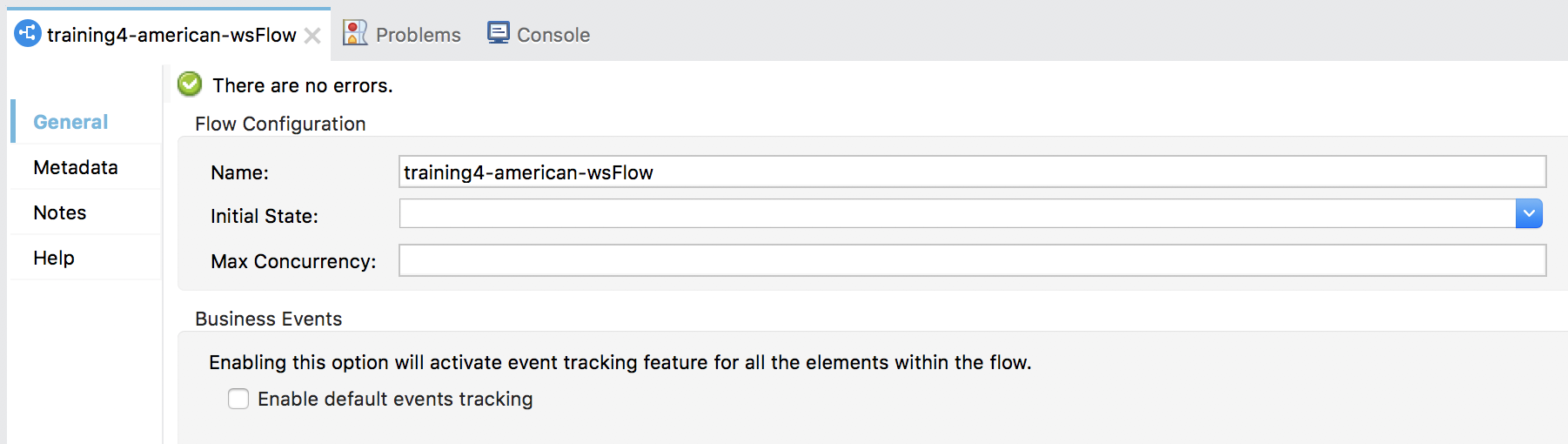Switch to the Console tab
1568x444 pixels.
pyautogui.click(x=539, y=34)
